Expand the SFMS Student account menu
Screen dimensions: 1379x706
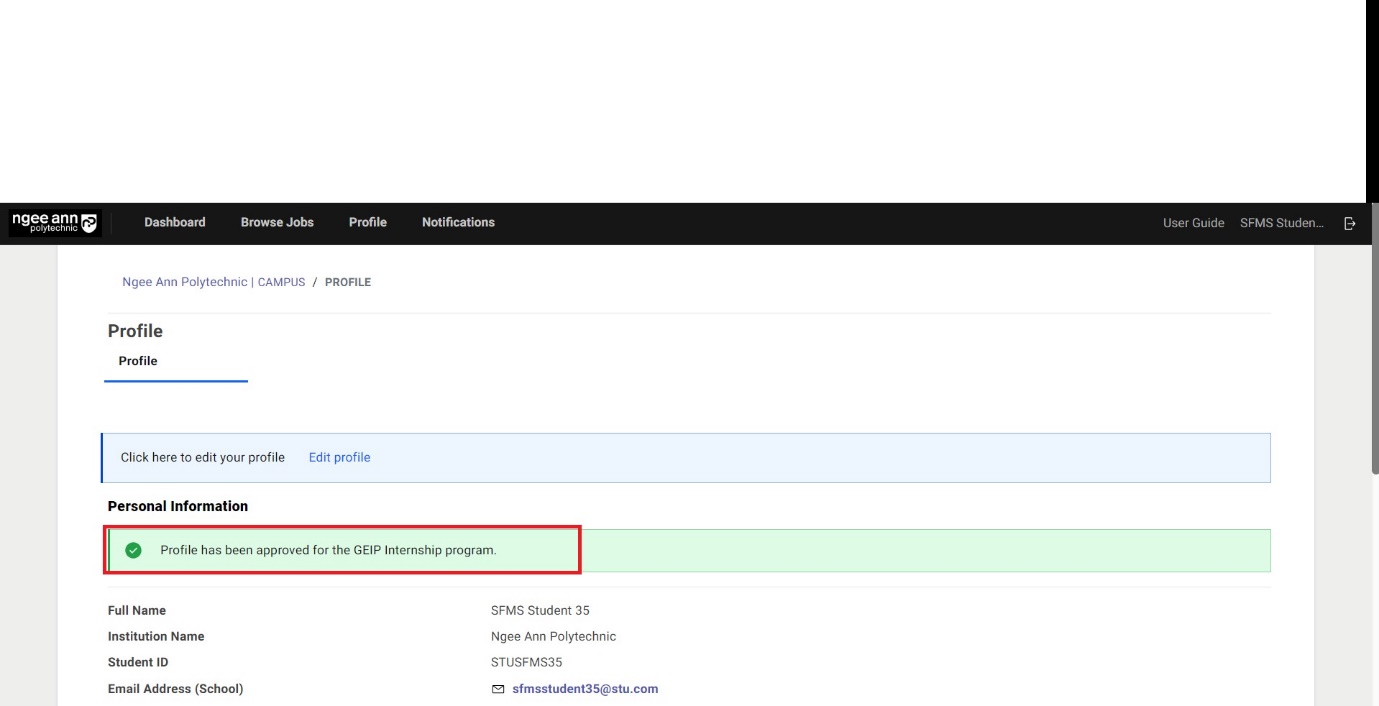click(1281, 223)
